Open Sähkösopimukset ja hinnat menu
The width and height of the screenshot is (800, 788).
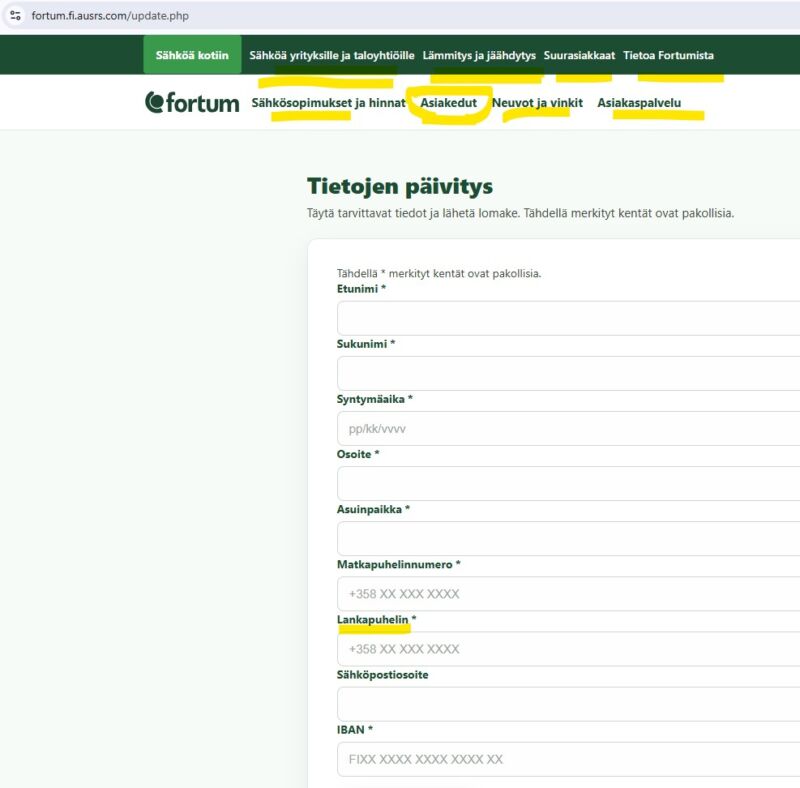pos(329,102)
